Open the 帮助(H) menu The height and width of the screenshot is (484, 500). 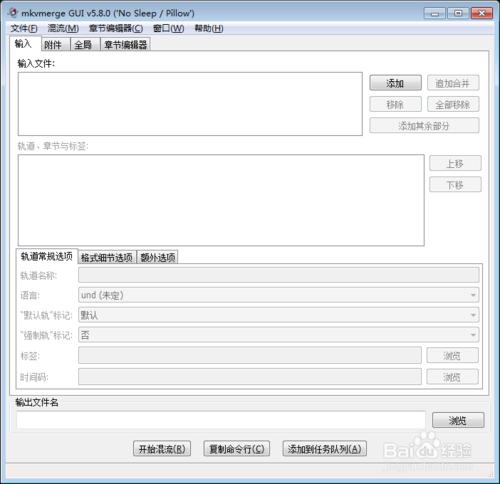[x=209, y=28]
